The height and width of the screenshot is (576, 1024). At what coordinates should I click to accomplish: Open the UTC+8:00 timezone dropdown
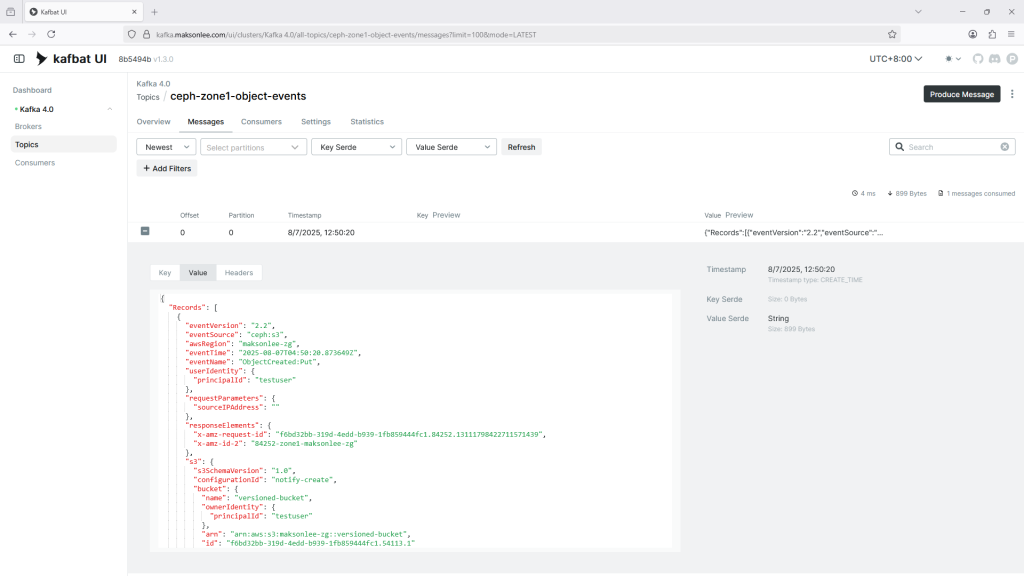[x=895, y=59]
